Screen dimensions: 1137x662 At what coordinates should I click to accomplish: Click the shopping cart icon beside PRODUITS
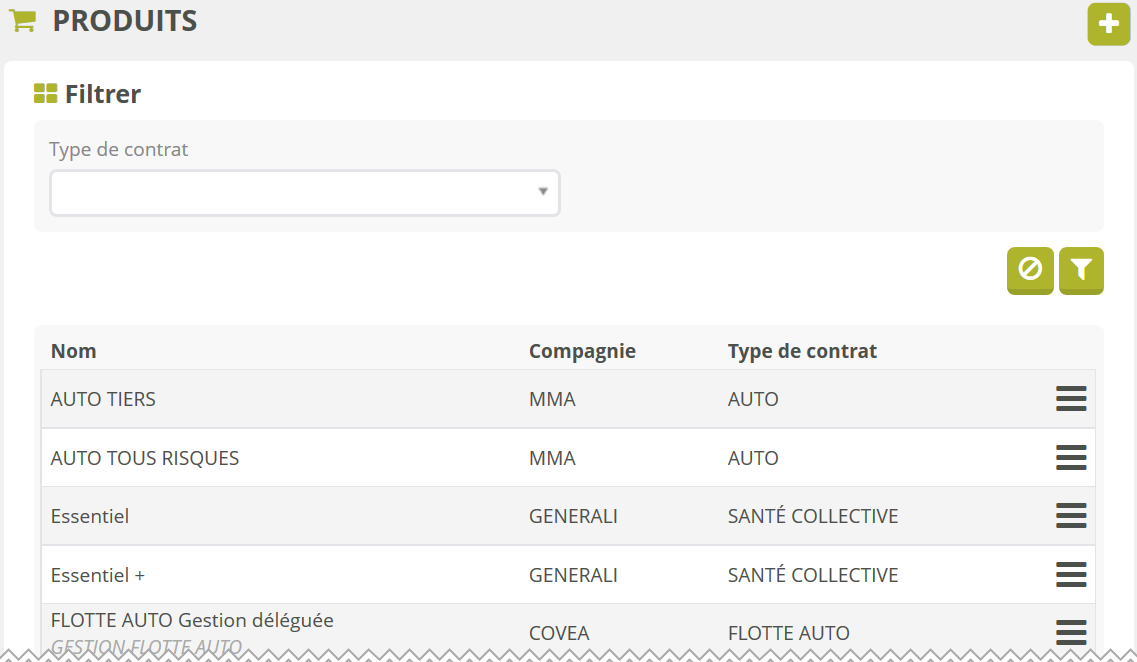[23, 21]
